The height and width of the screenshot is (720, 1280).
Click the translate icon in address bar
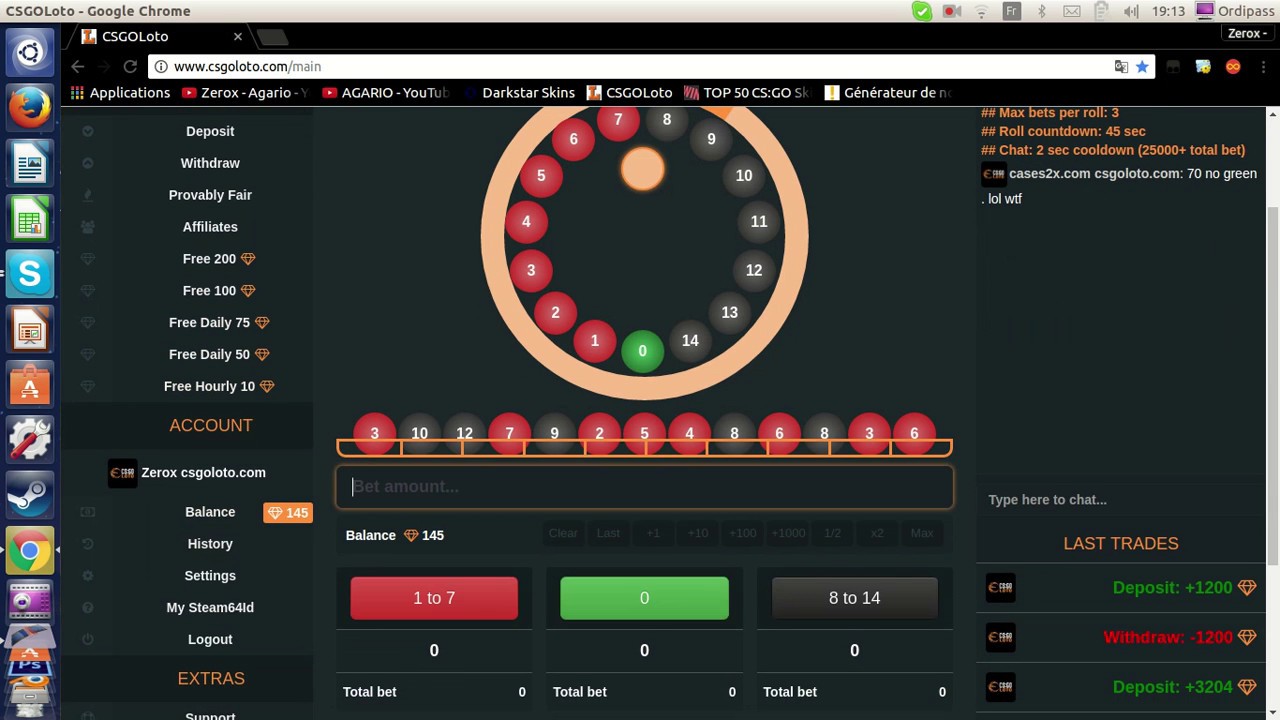(1121, 66)
